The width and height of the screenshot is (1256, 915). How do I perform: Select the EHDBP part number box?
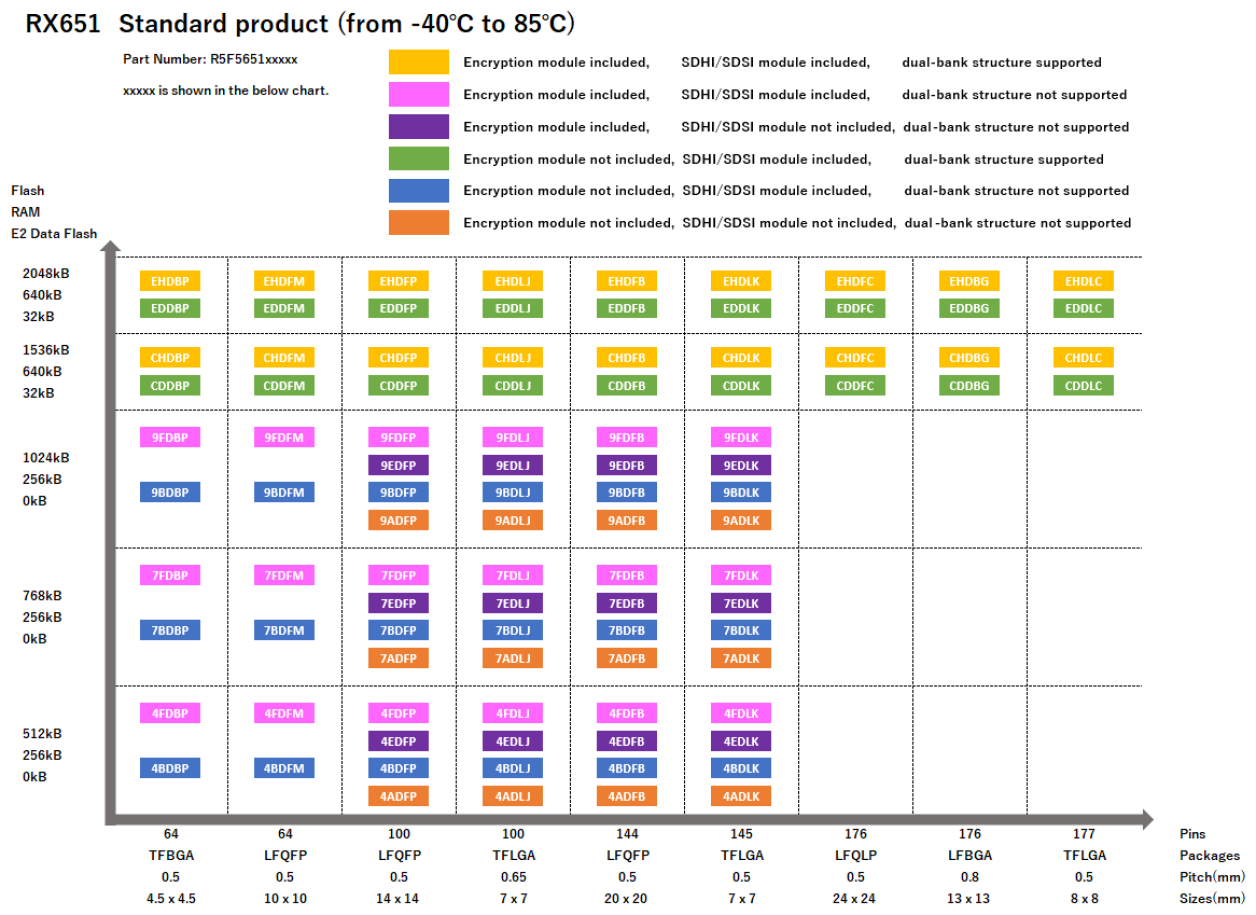170,281
